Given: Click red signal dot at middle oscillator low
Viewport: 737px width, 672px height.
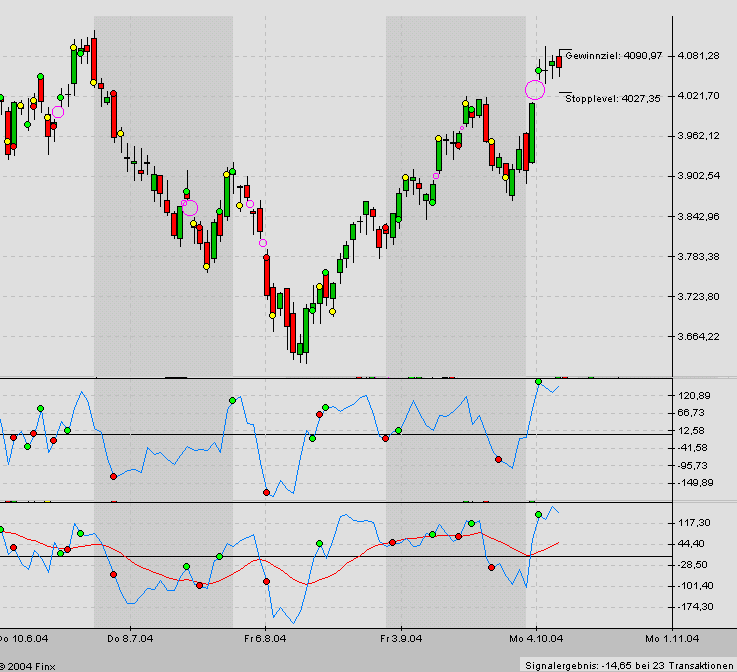Looking at the screenshot, I should [266, 492].
